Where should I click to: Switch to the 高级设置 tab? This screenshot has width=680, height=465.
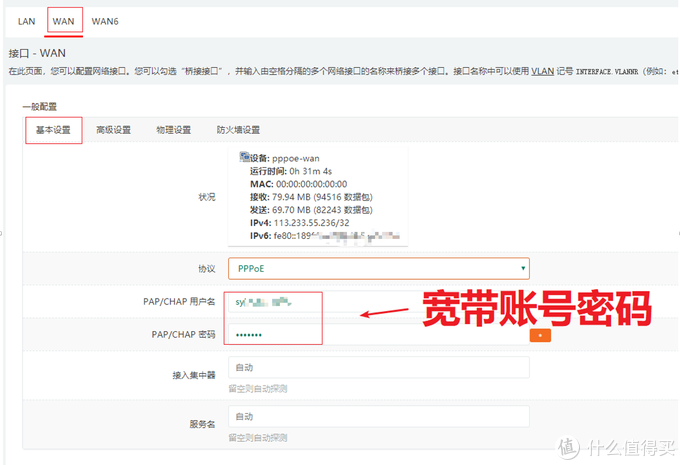[x=113, y=130]
